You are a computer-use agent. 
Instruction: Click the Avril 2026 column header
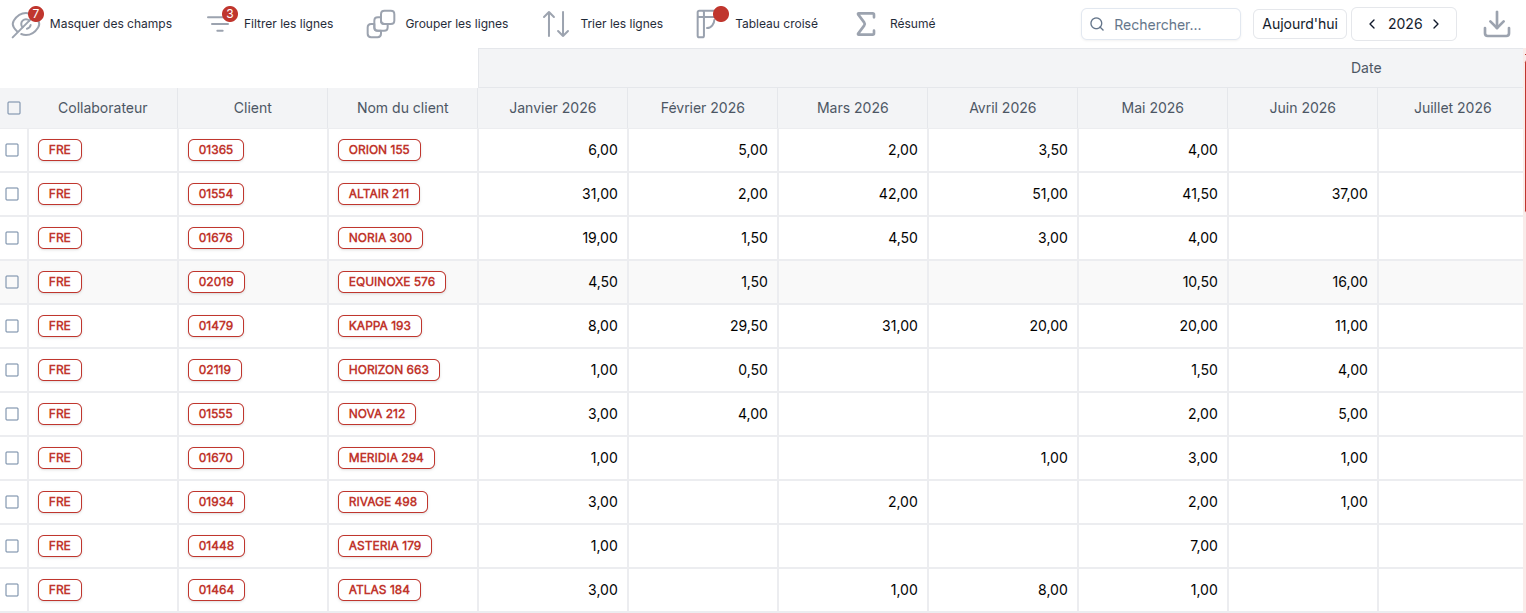(x=1003, y=108)
